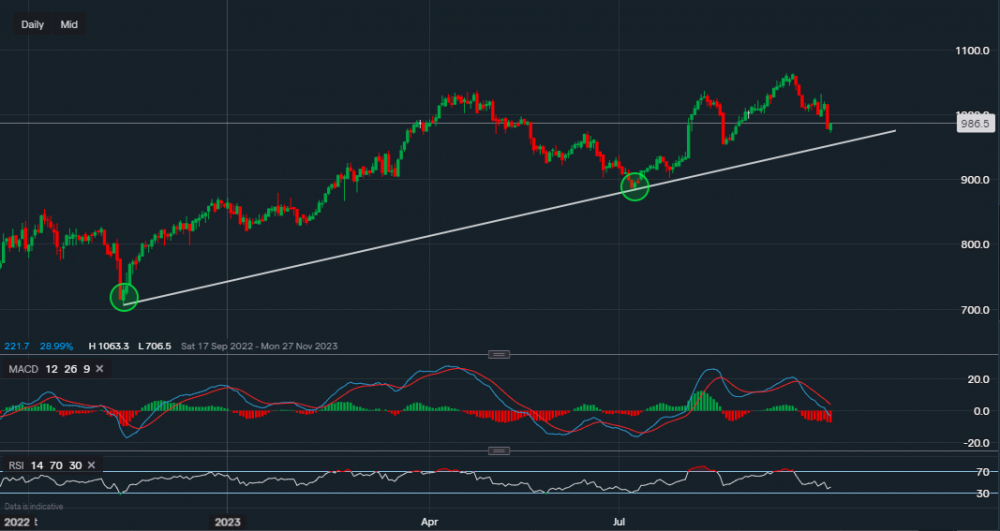Click the resize handle above the MACD pane
1000x531 pixels.
pyautogui.click(x=498, y=354)
